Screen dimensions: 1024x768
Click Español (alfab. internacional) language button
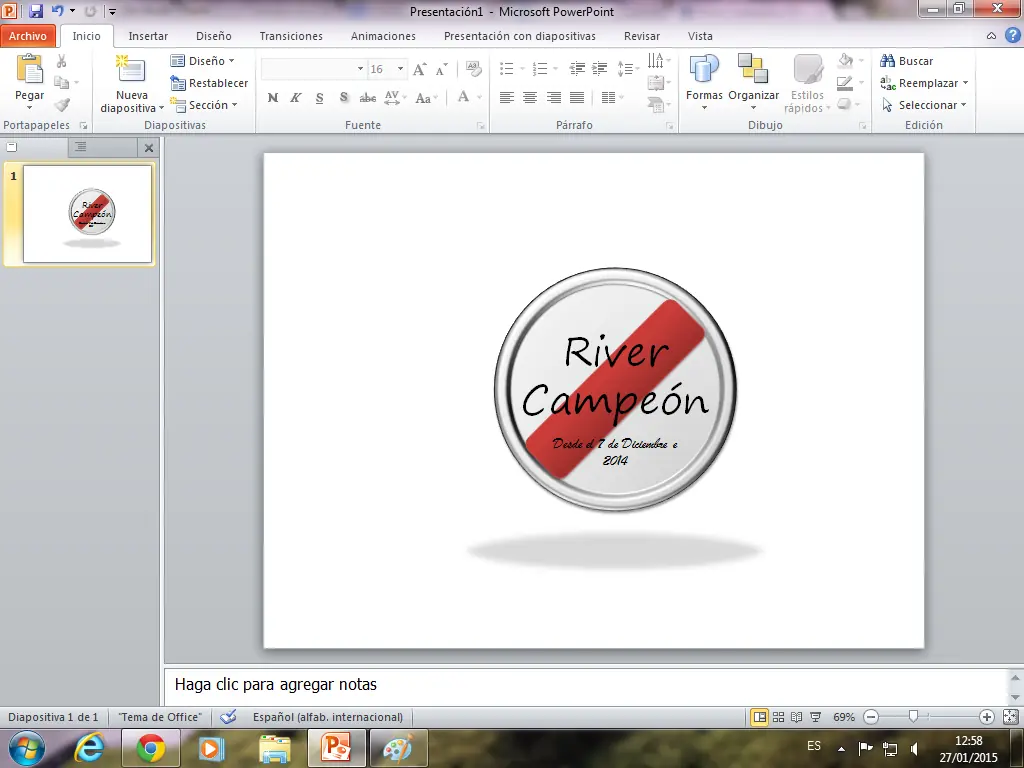(x=328, y=717)
